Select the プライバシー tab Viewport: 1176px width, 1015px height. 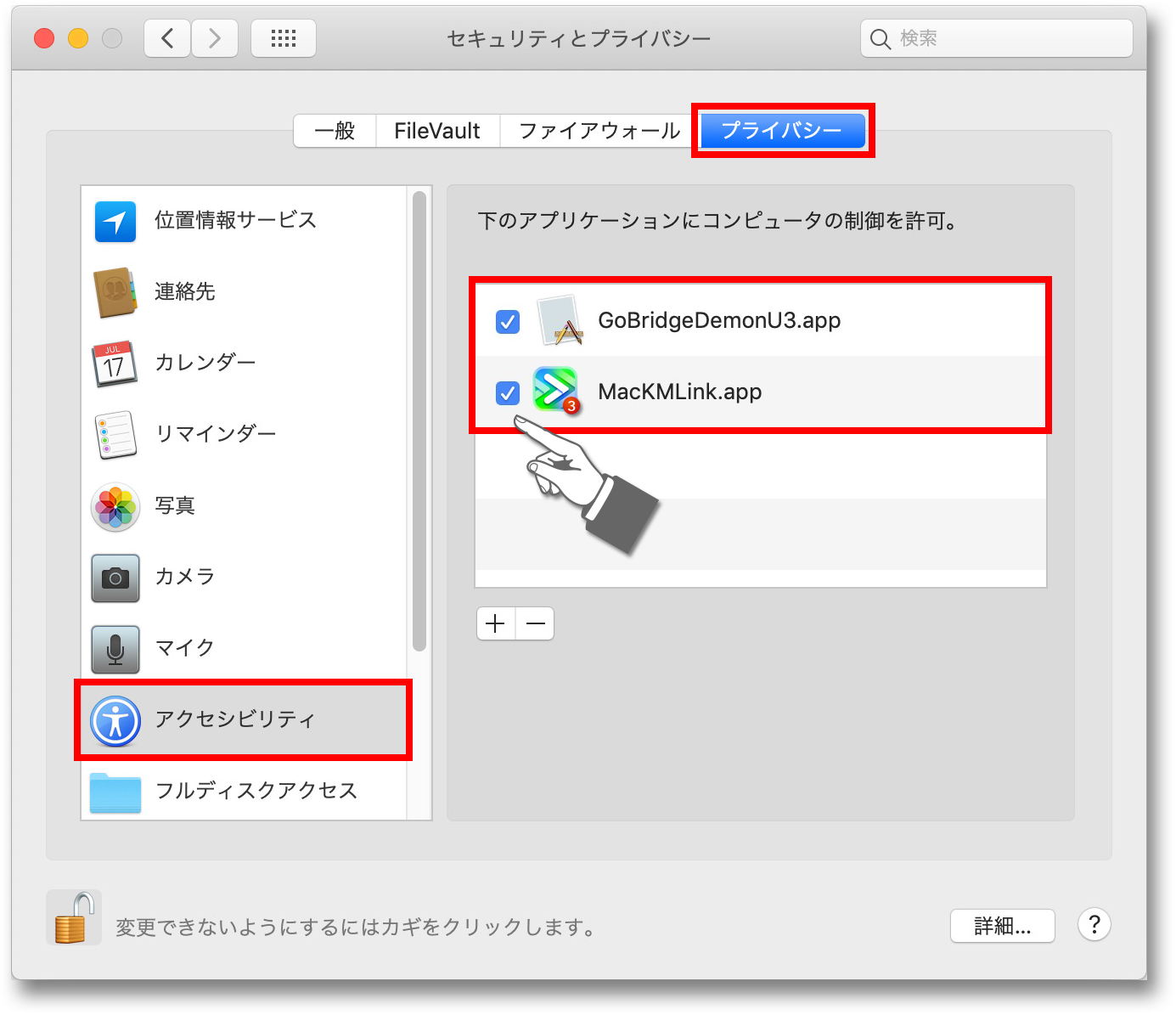(x=782, y=131)
